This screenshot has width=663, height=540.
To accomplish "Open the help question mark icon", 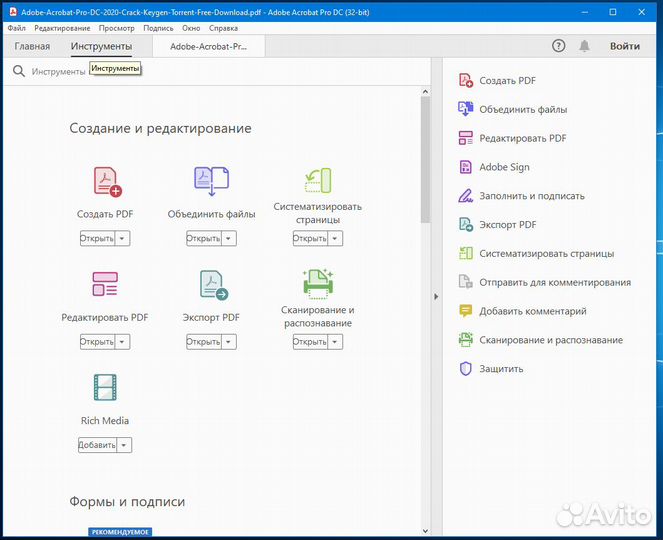I will pyautogui.click(x=559, y=46).
